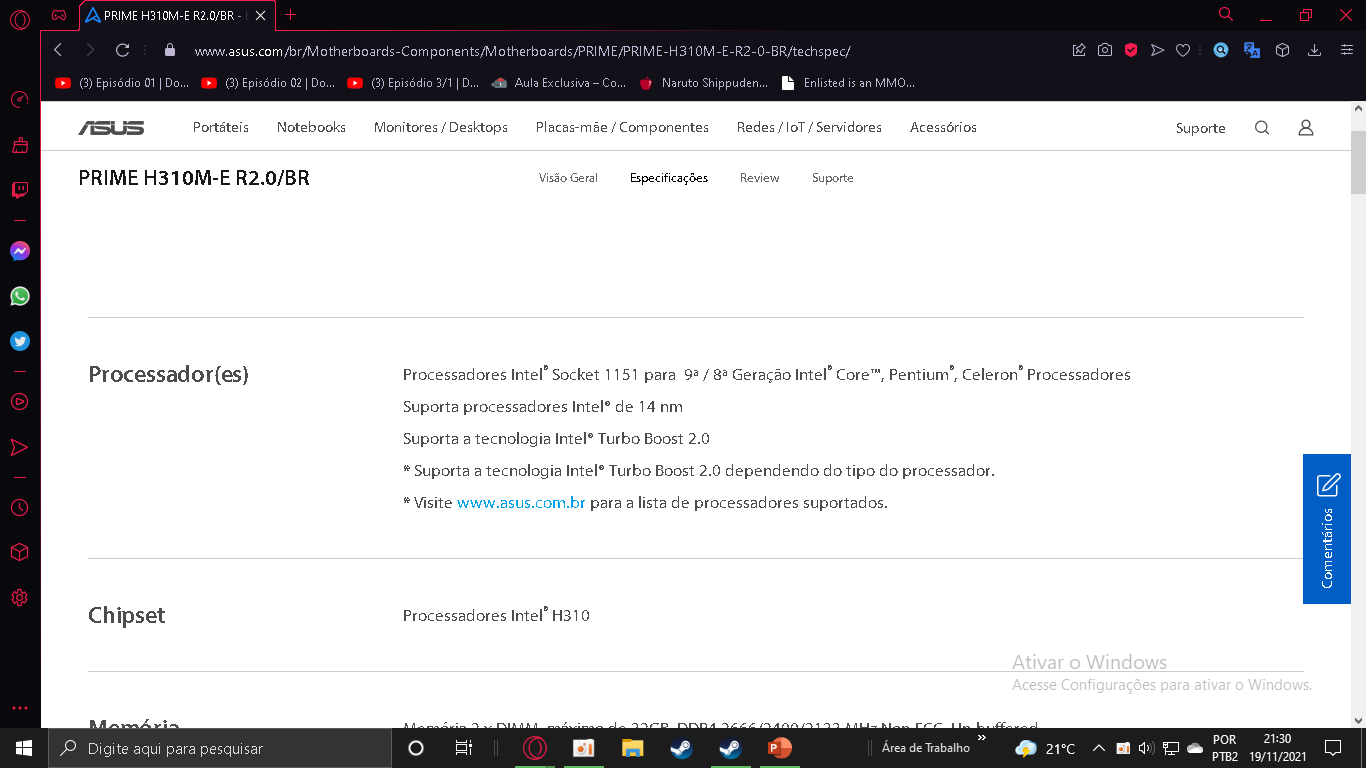Open bookmark '(3) Episódio 01 | Do...'
Image resolution: width=1366 pixels, height=768 pixels.
122,83
